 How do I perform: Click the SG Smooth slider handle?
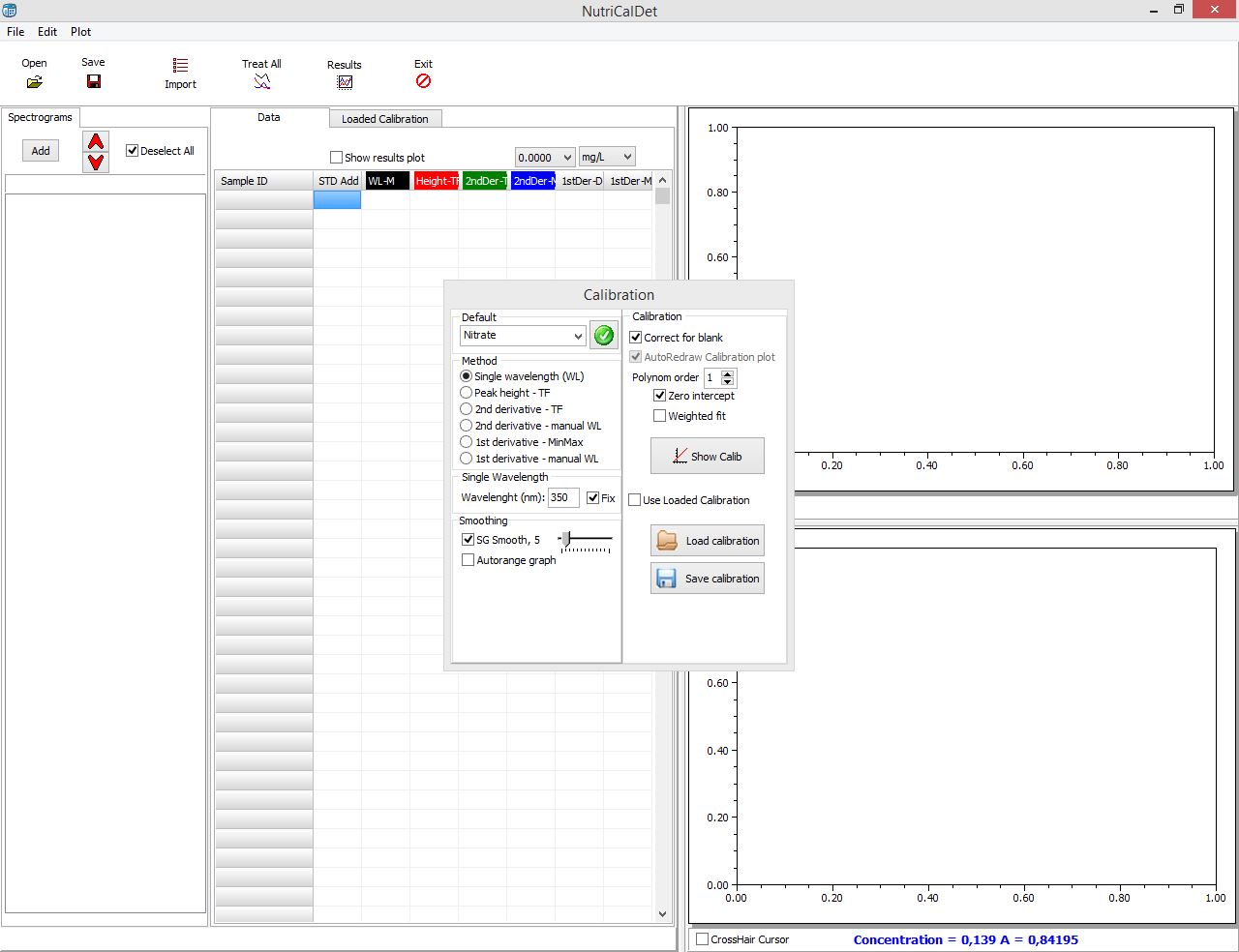pos(565,539)
